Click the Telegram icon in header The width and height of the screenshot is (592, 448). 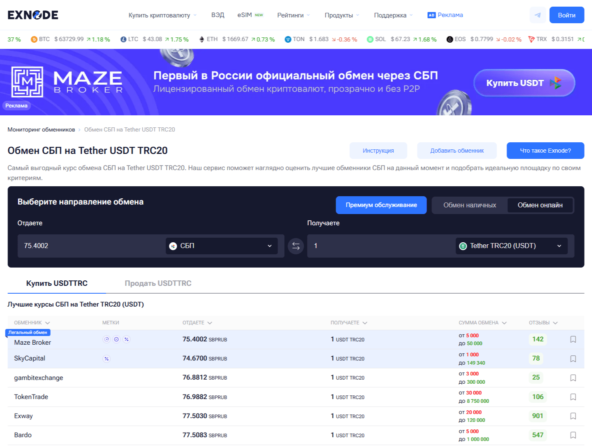538,15
